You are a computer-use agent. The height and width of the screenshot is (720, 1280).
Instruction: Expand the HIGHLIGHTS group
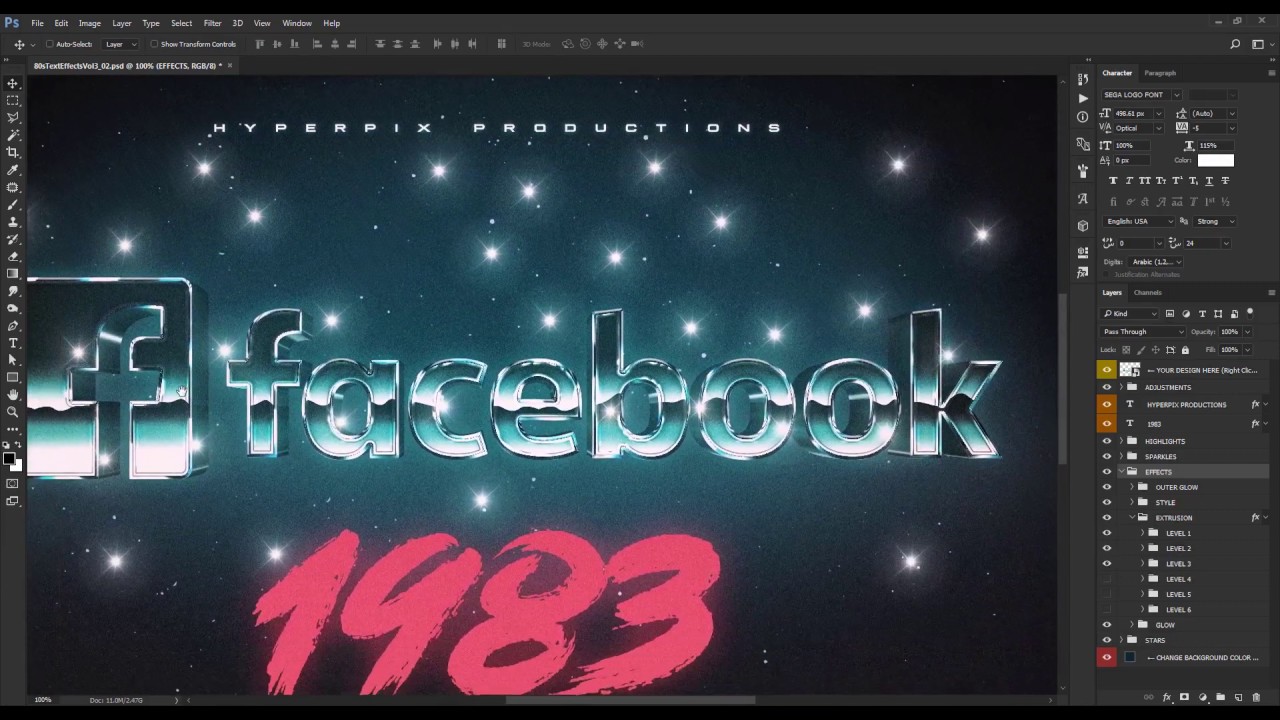point(1121,441)
